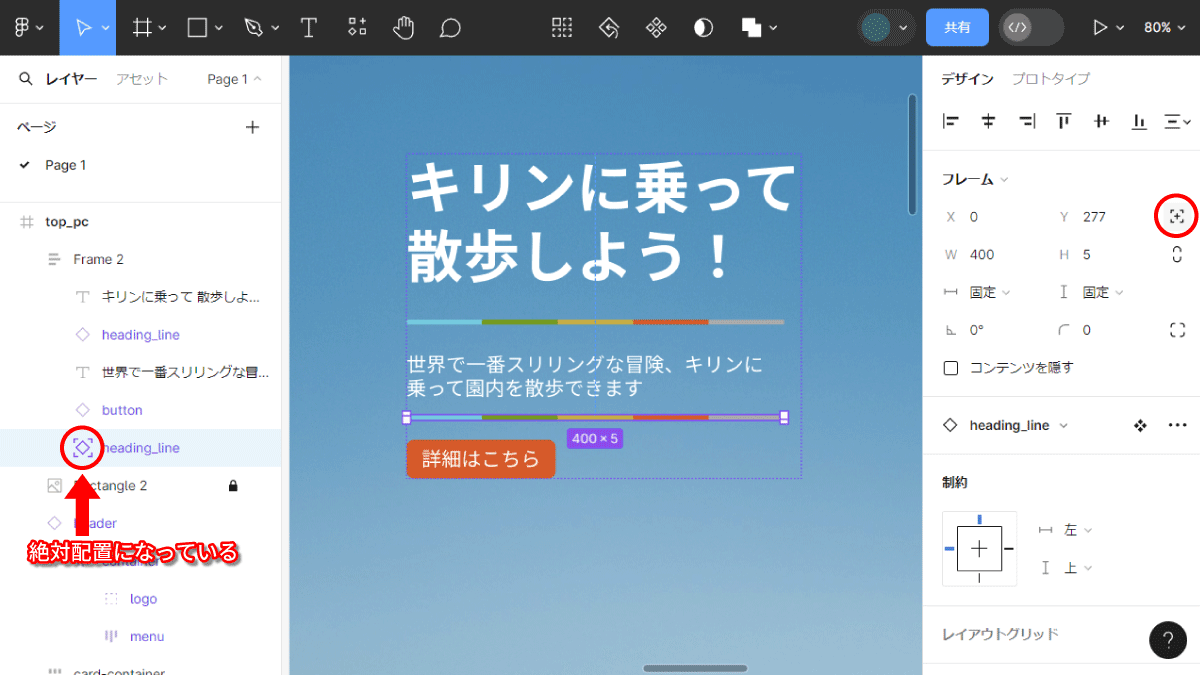1200x675 pixels.
Task: Toggle Dev Mode switch
Action: point(1031,28)
